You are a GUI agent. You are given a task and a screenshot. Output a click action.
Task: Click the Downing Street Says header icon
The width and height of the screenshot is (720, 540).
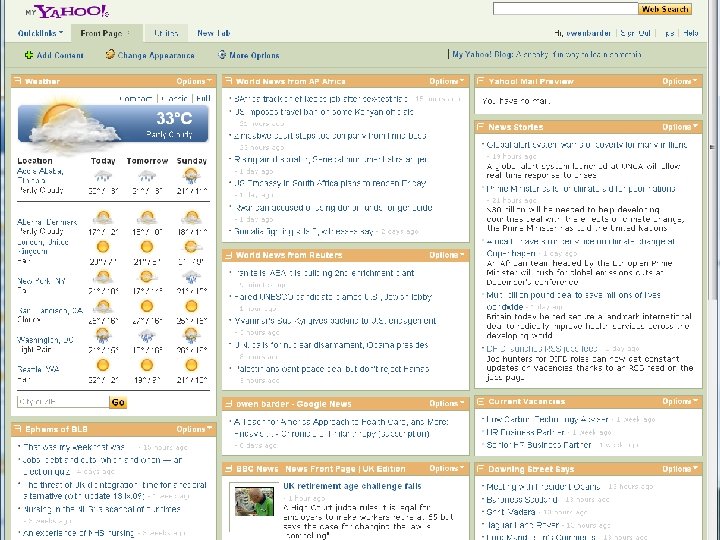click(x=480, y=468)
